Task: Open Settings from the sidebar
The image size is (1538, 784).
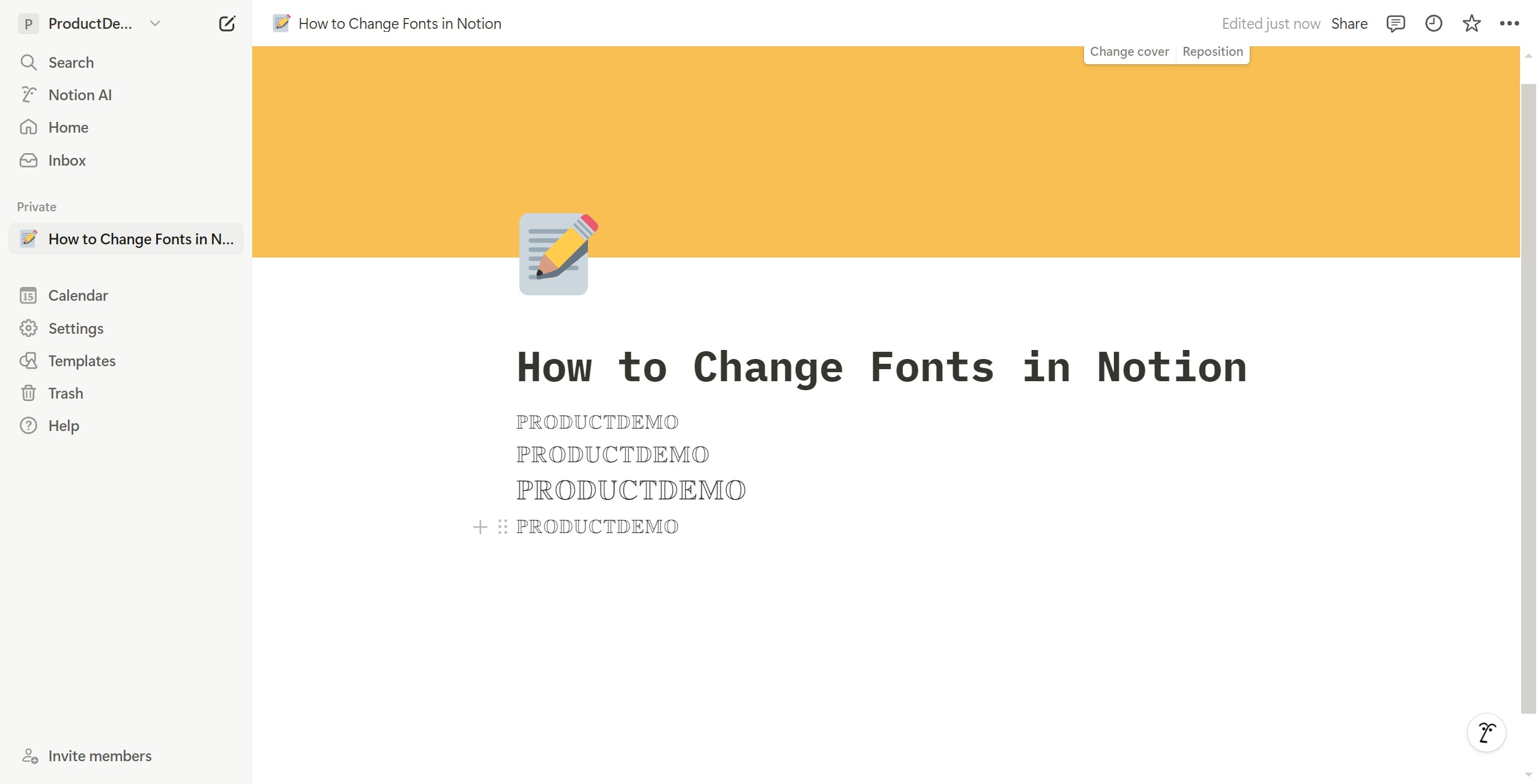Action: (126, 328)
